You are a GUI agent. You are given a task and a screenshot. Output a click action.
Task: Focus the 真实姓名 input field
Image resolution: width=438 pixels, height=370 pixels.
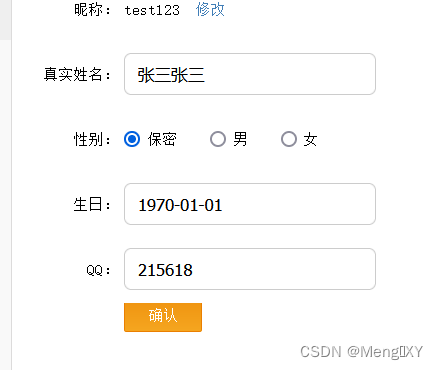click(250, 74)
